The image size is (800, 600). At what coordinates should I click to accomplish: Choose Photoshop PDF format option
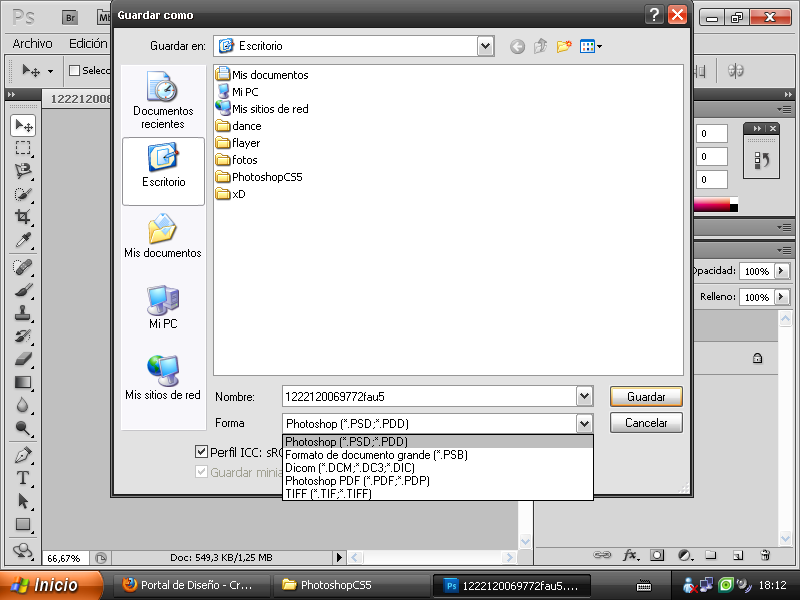point(438,481)
